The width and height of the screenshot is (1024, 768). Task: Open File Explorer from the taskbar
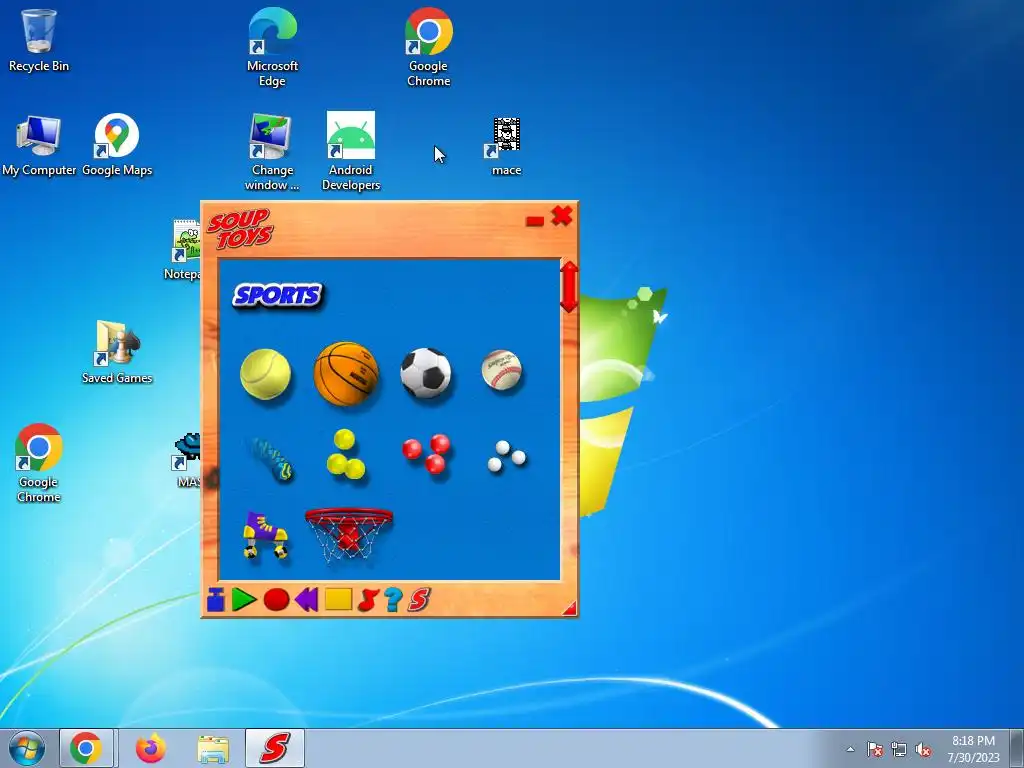point(213,748)
